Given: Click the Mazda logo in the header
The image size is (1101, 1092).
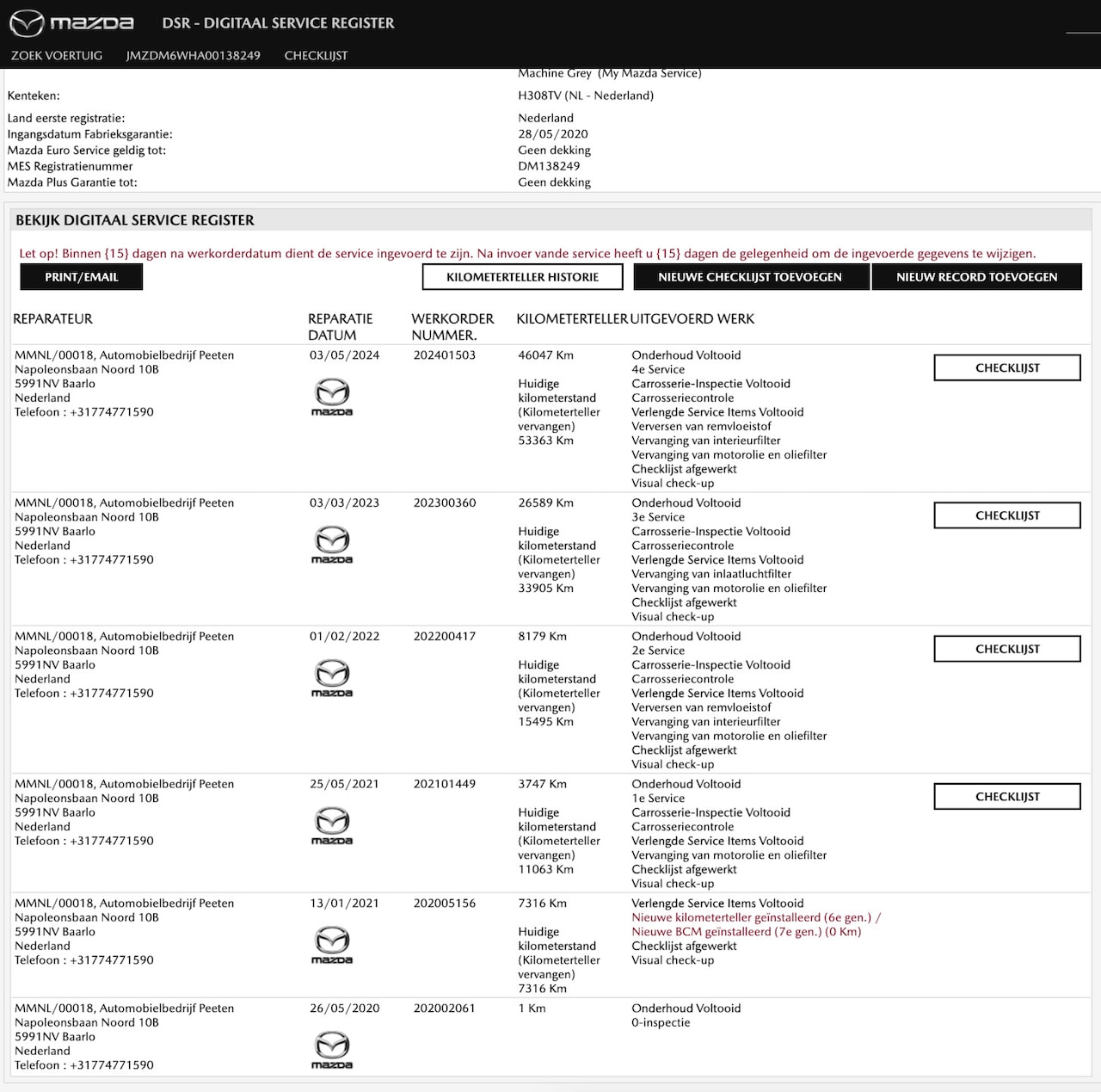Looking at the screenshot, I should click(72, 23).
